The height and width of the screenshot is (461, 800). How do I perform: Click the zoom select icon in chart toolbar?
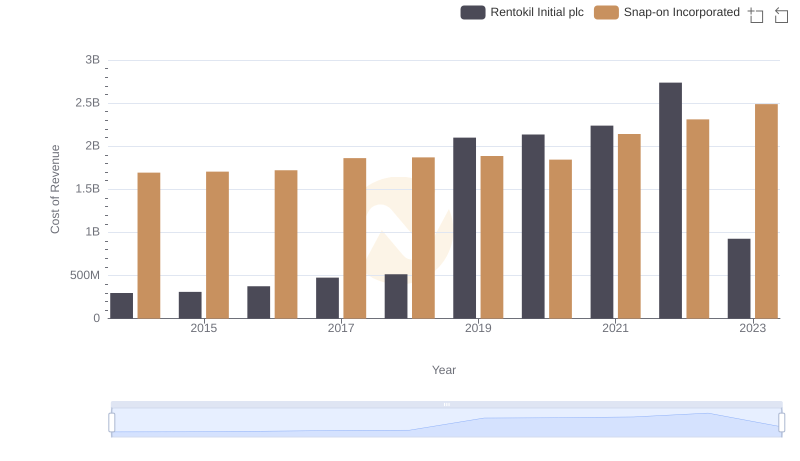756,14
